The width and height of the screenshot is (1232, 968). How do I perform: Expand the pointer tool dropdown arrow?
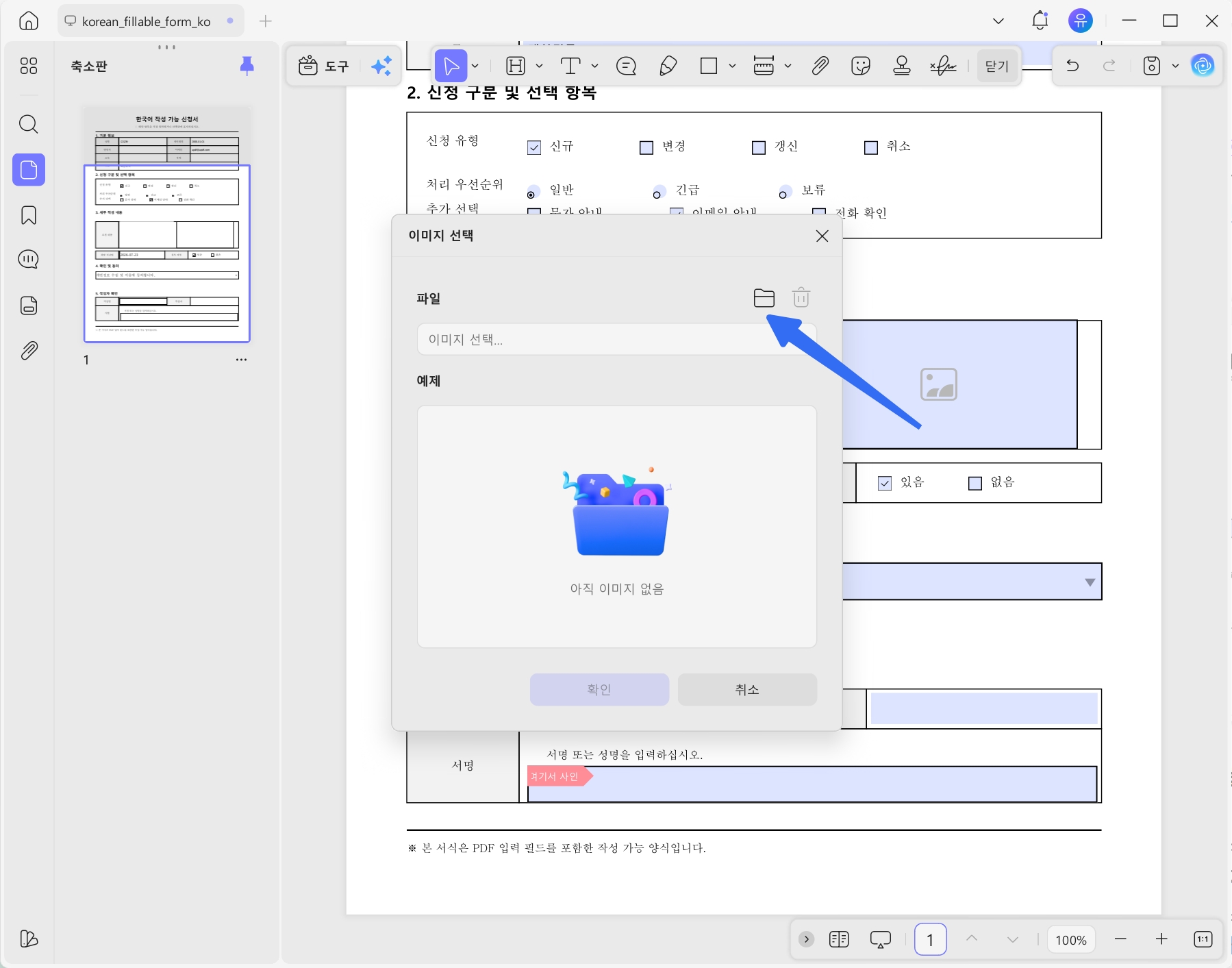coord(475,66)
